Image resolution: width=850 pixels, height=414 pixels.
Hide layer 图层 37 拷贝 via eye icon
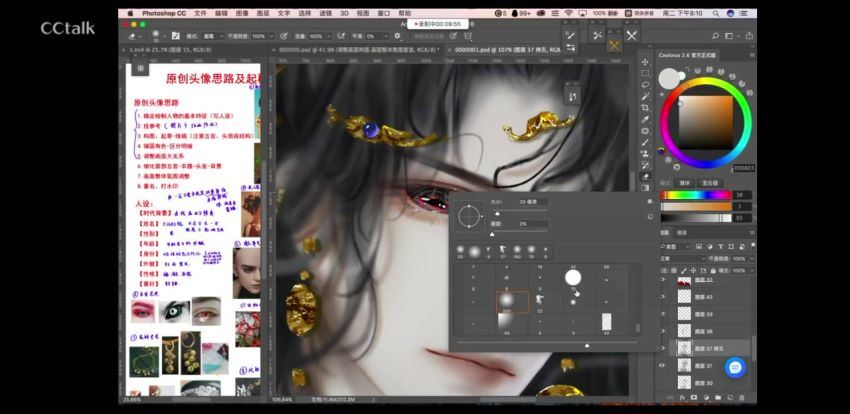click(662, 348)
